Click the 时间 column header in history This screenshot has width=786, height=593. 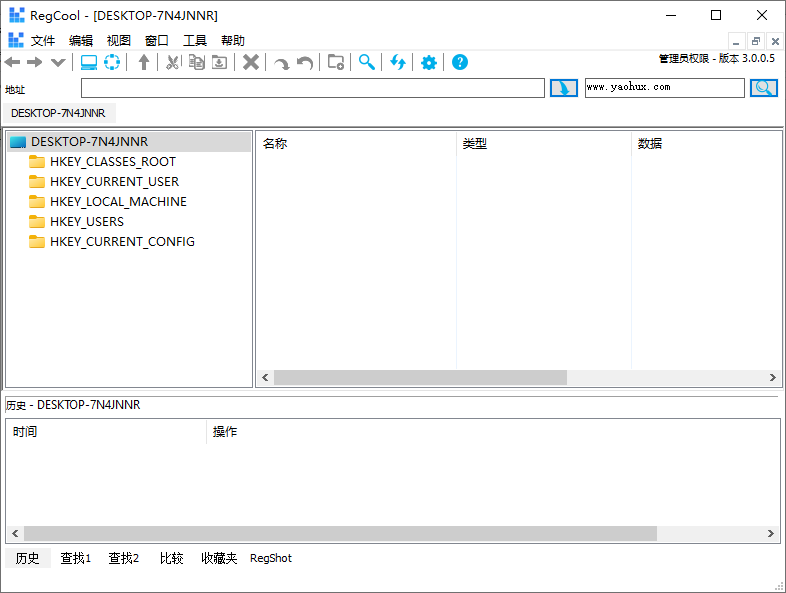[106, 432]
